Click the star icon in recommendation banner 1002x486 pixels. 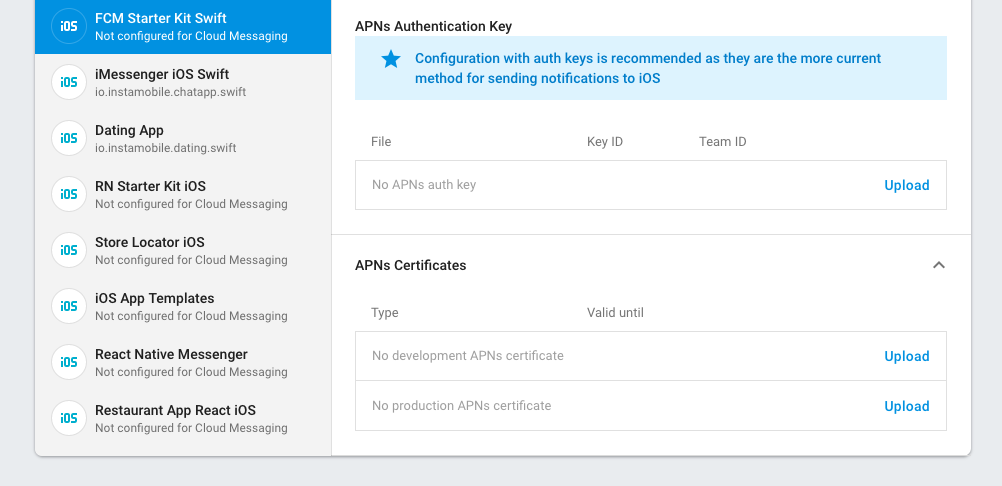click(391, 60)
